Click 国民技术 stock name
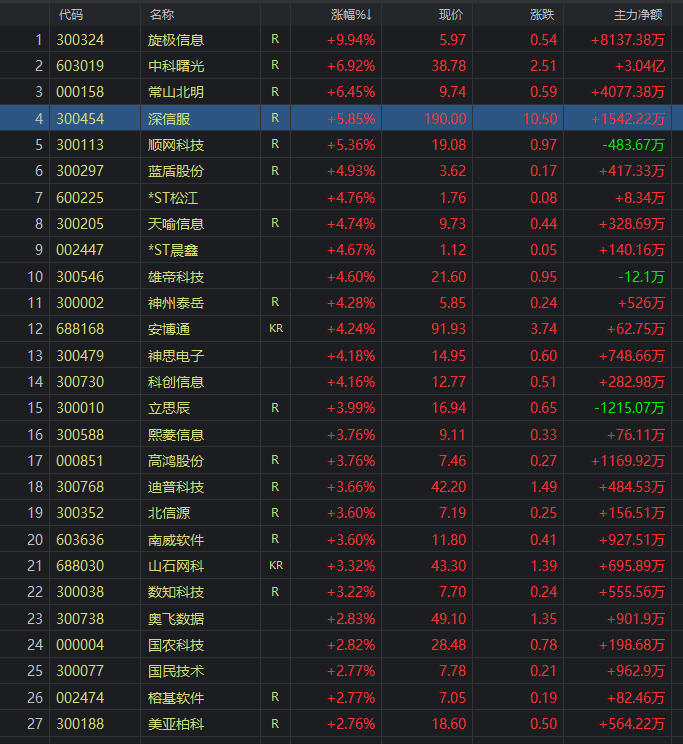 (x=176, y=671)
